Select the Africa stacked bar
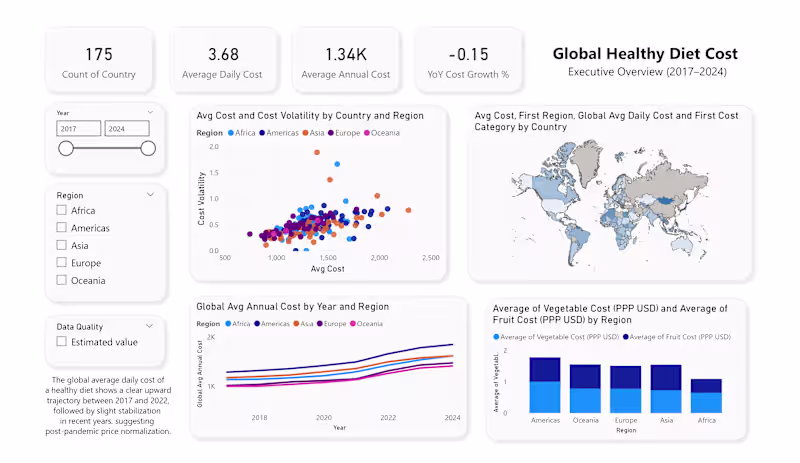The width and height of the screenshot is (800, 463). click(x=706, y=396)
